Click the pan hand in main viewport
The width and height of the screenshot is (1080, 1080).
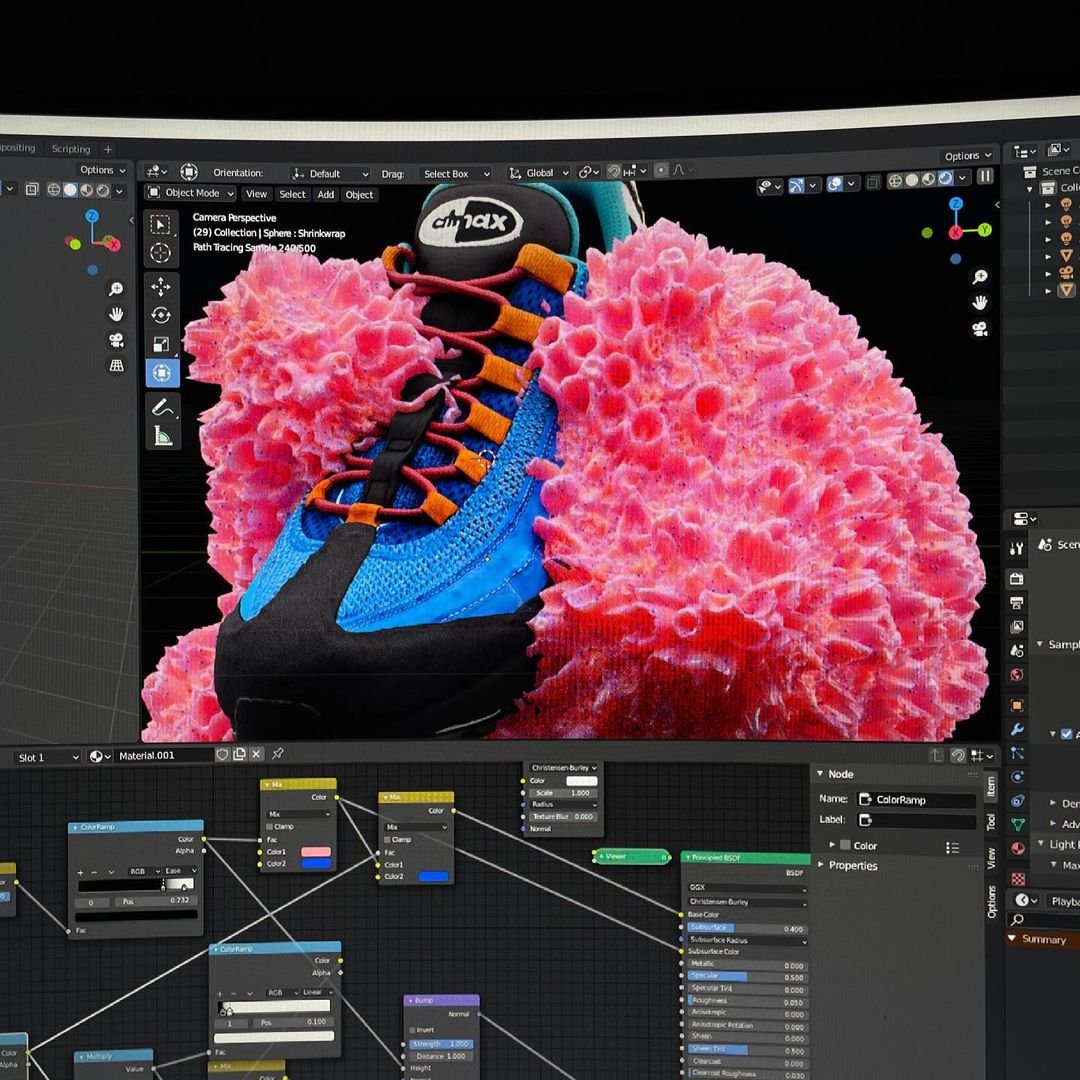(x=979, y=303)
